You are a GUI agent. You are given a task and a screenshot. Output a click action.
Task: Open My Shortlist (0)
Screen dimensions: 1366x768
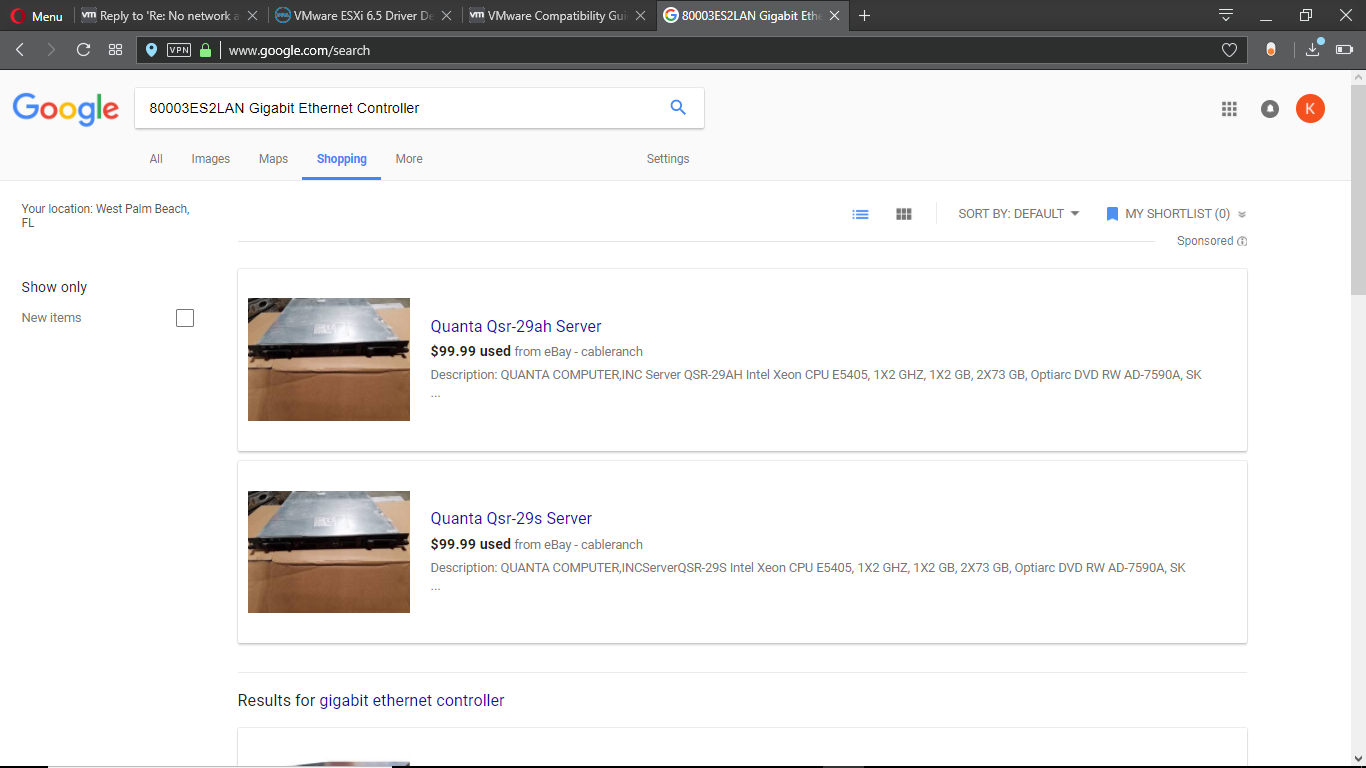pos(1168,214)
